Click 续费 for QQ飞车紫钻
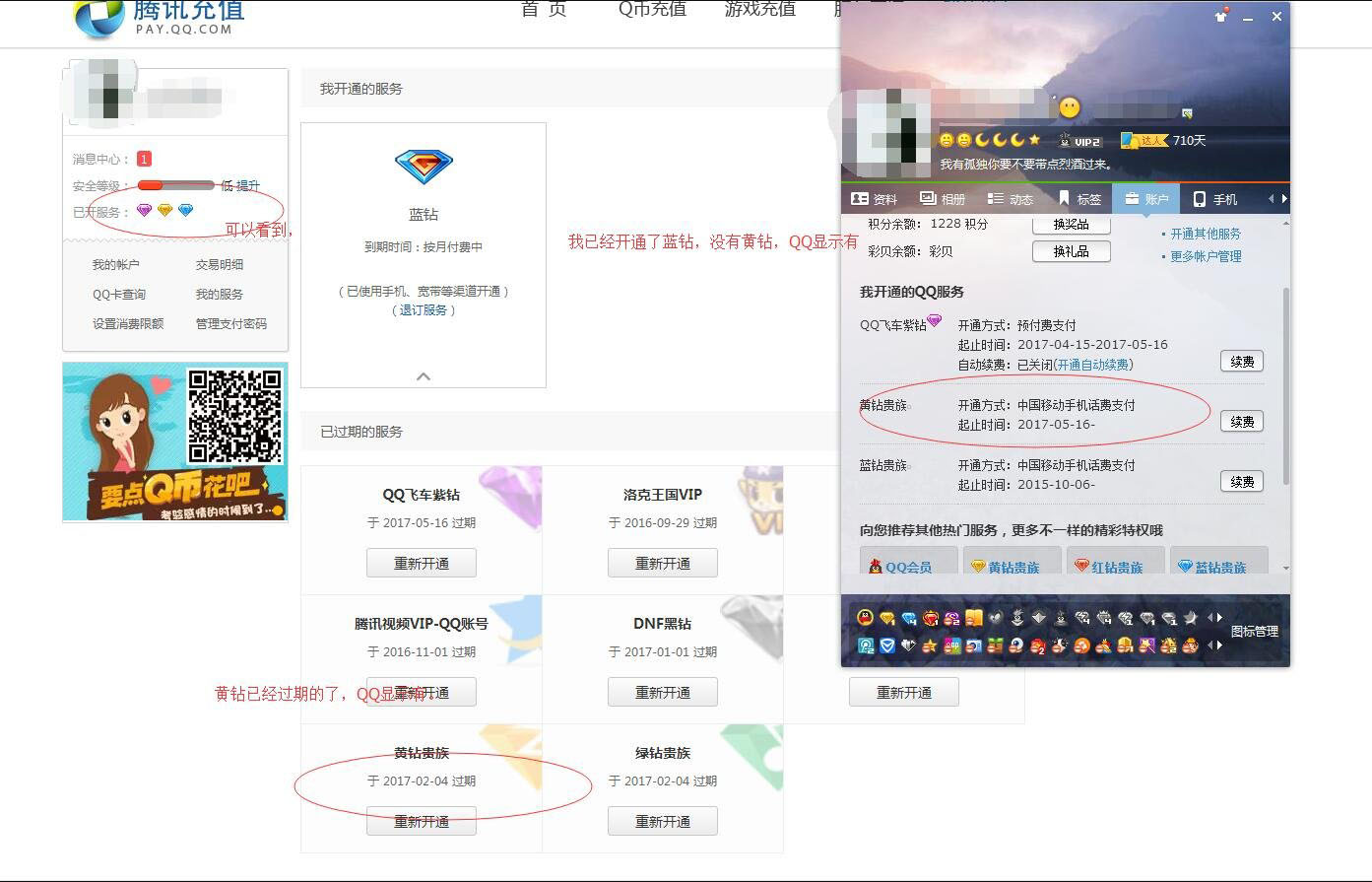This screenshot has height=882, width=1372. pyautogui.click(x=1242, y=362)
